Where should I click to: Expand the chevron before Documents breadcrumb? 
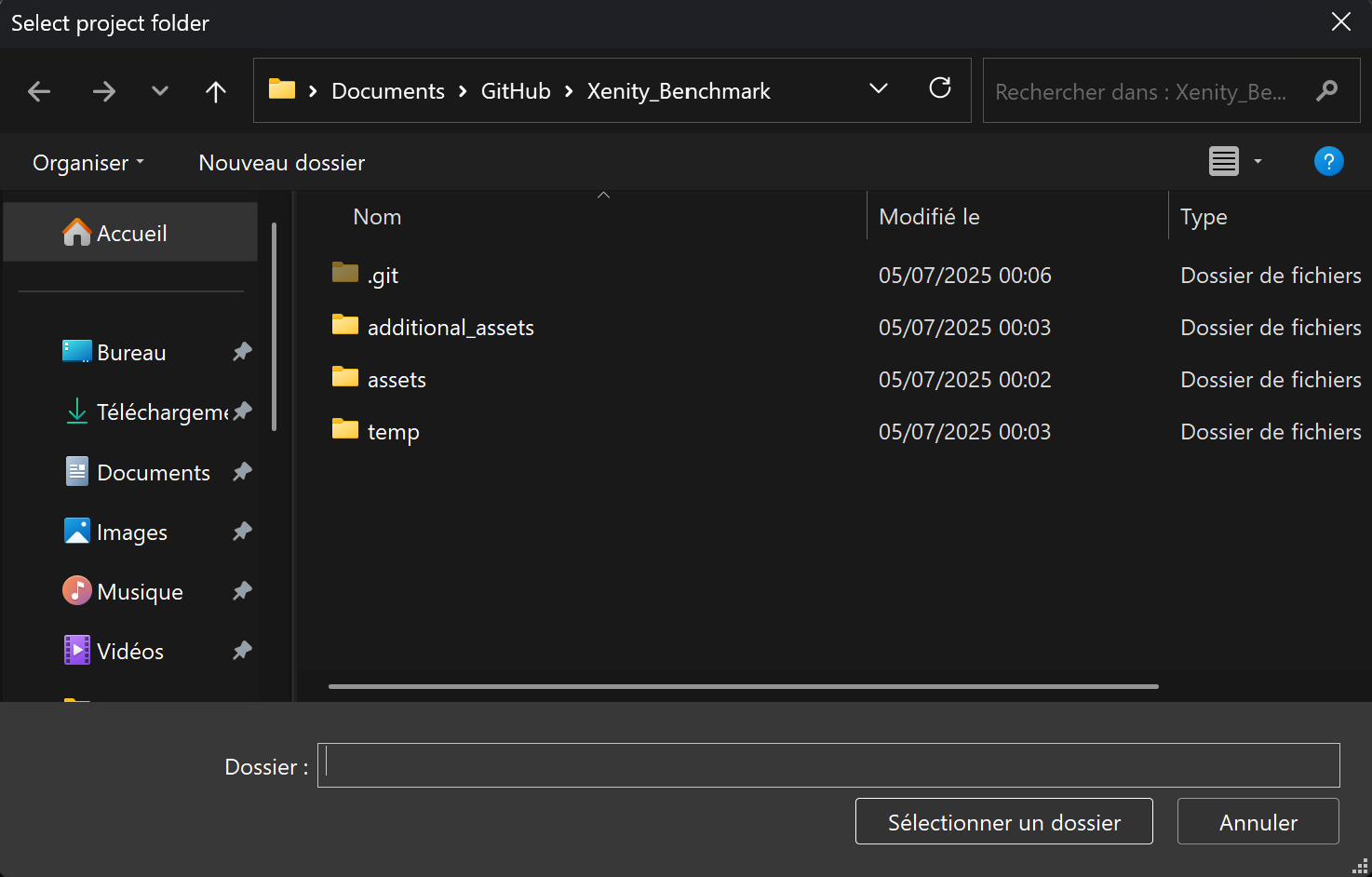(314, 91)
